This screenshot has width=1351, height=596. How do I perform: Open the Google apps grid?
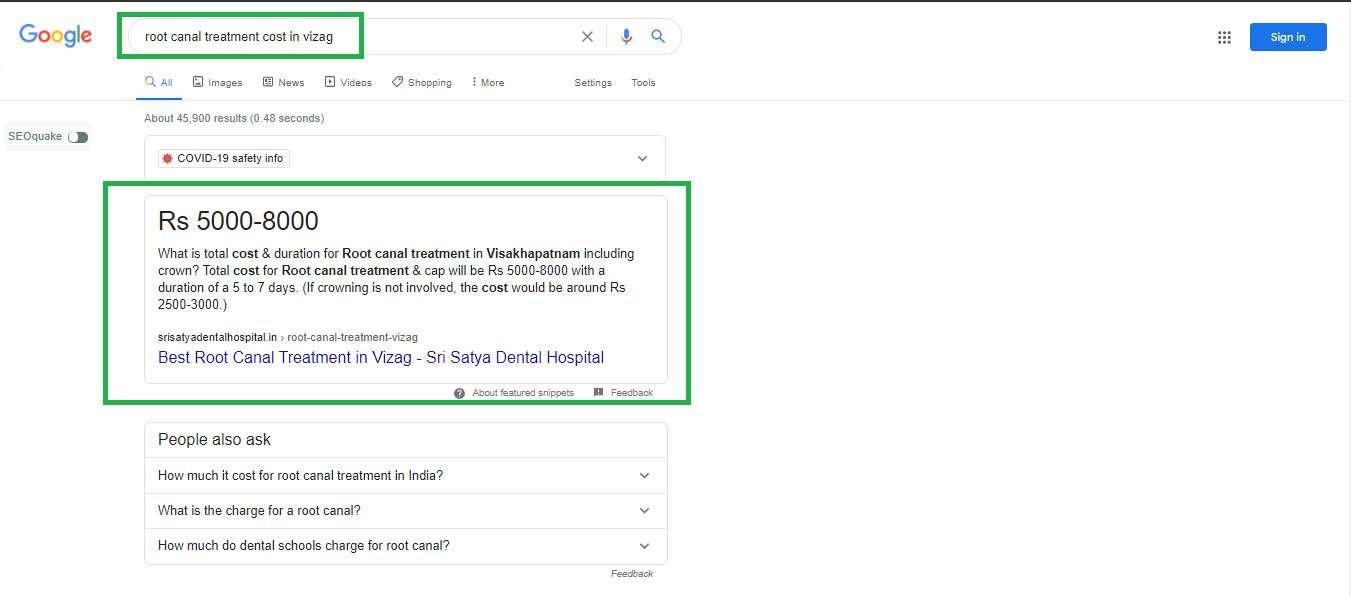point(1224,37)
